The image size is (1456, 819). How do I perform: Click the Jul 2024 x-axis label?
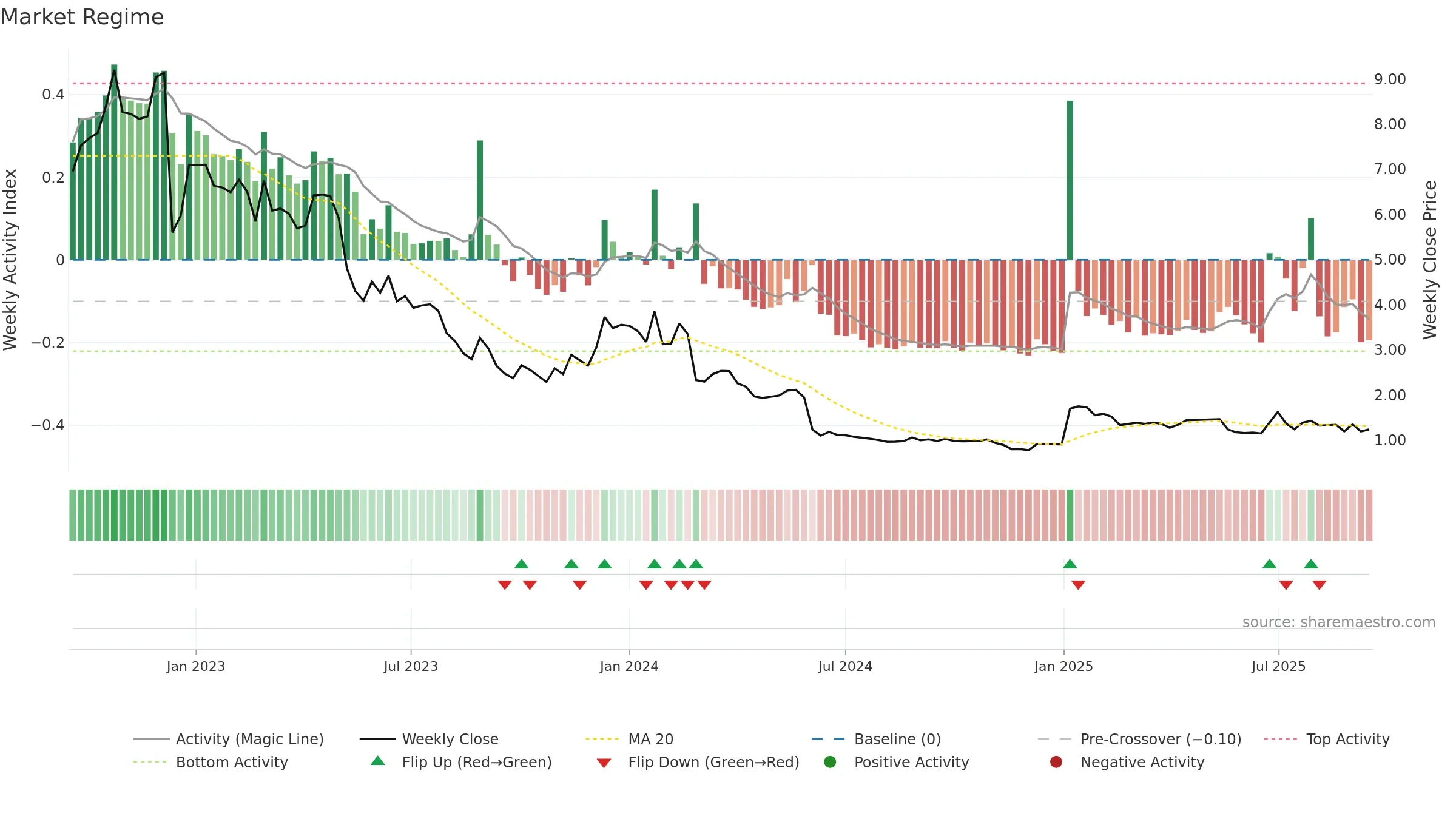[x=845, y=666]
